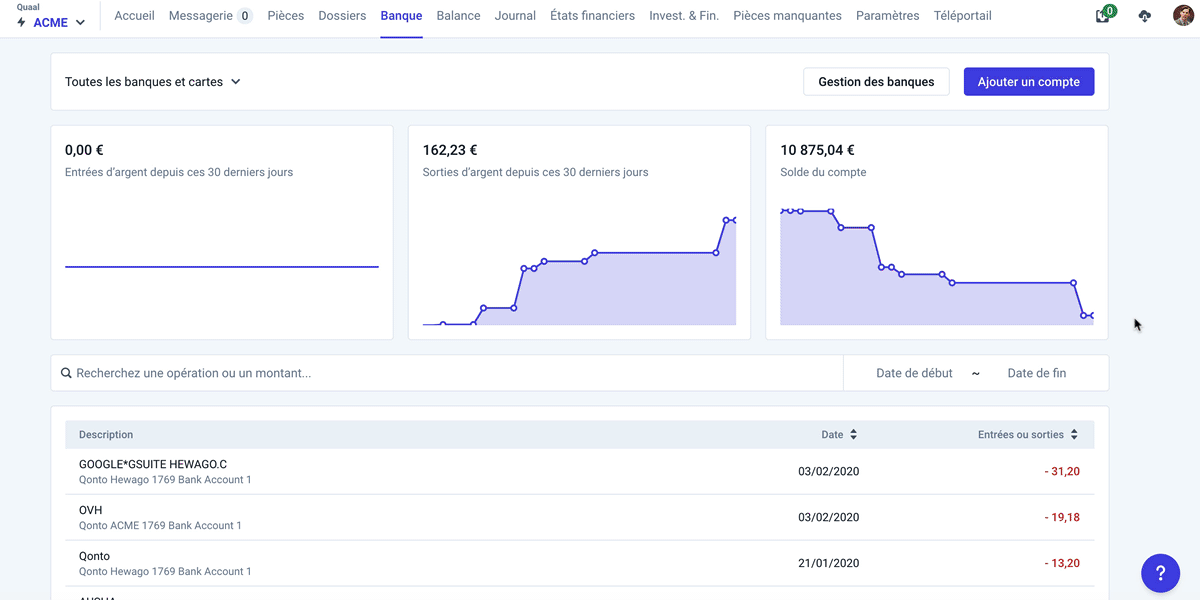Image resolution: width=1200 pixels, height=600 pixels.
Task: Click the Sorties d'argent chart
Action: (579, 270)
